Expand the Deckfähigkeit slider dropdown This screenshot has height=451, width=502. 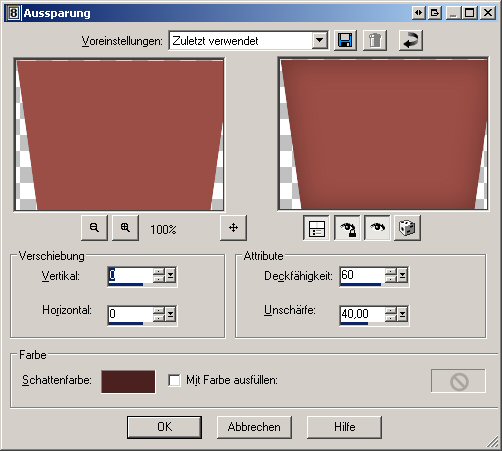pos(403,275)
